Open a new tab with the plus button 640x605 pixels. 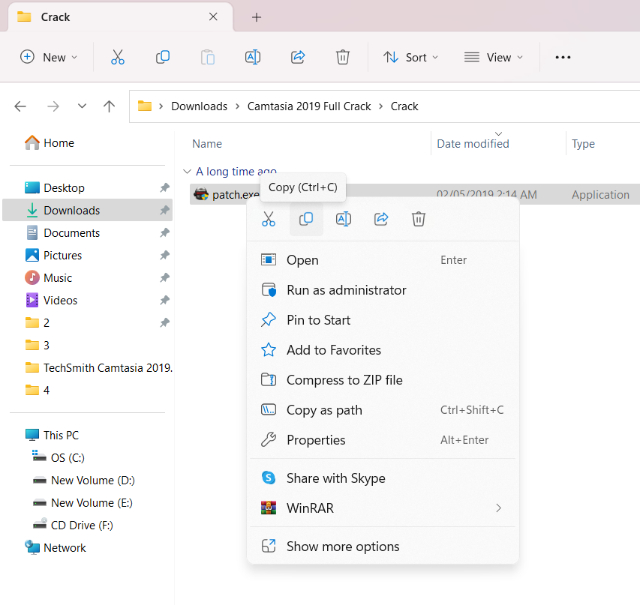coord(256,17)
